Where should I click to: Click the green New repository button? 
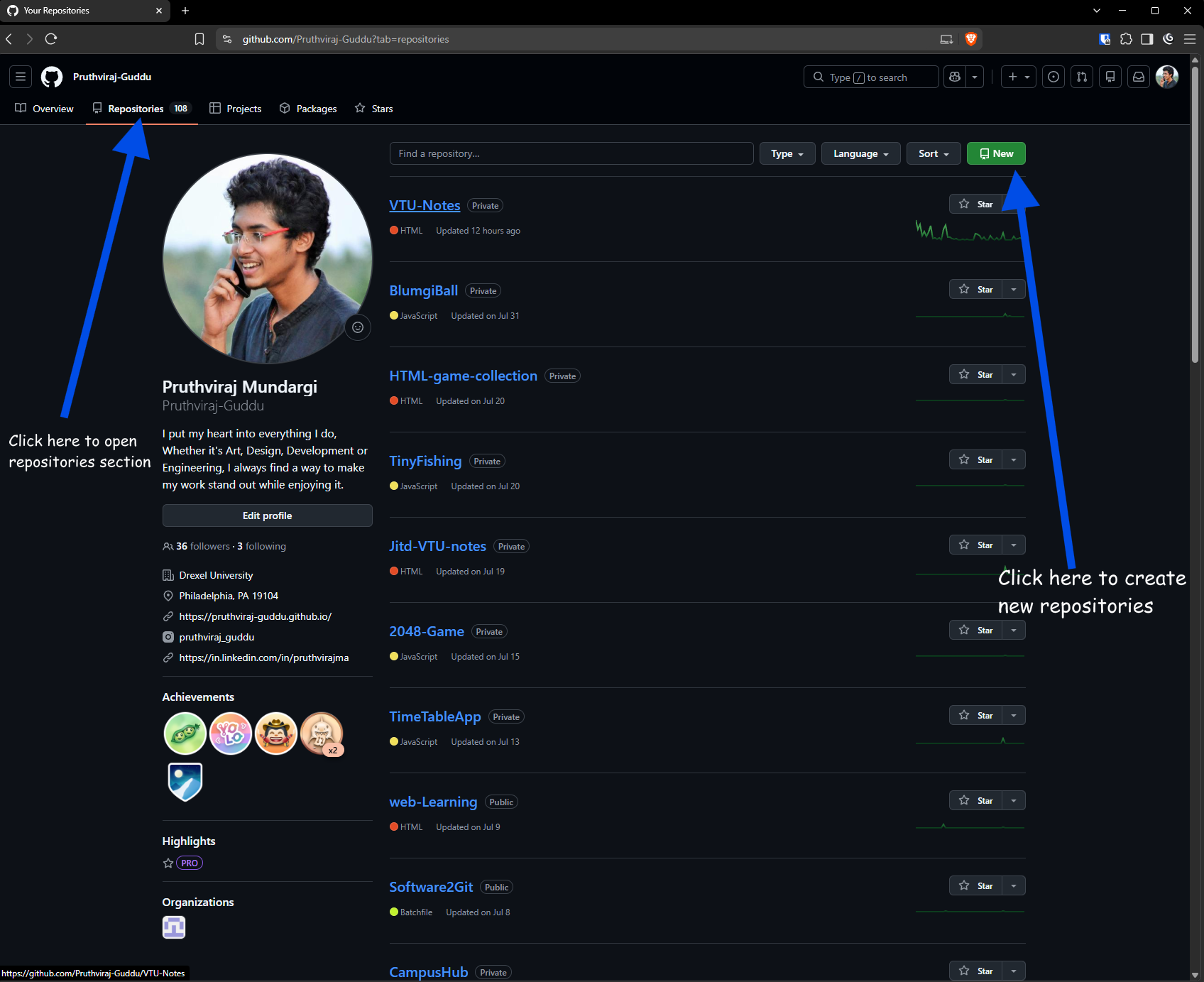tap(996, 153)
